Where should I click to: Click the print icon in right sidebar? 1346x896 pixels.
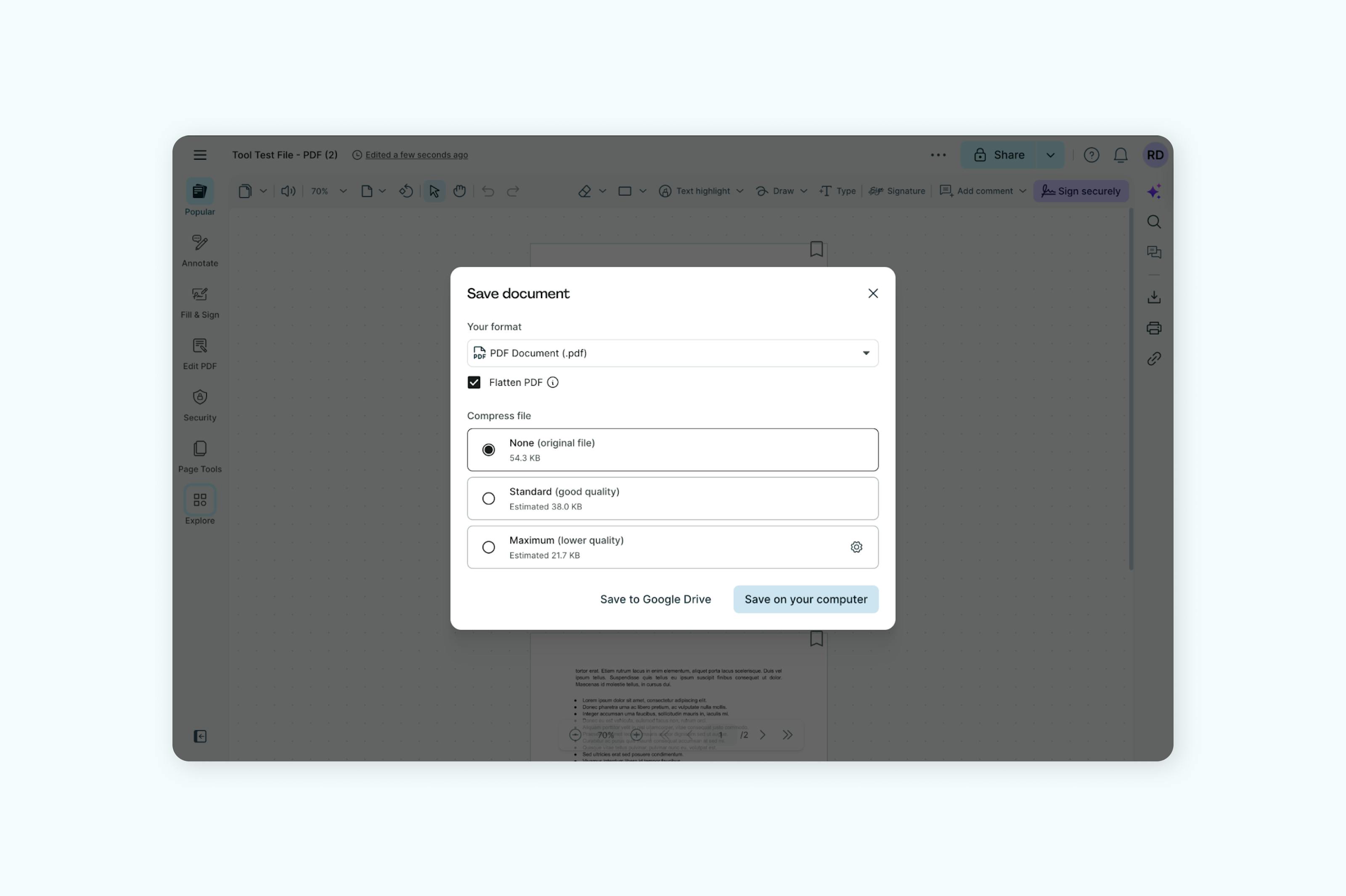pyautogui.click(x=1153, y=328)
